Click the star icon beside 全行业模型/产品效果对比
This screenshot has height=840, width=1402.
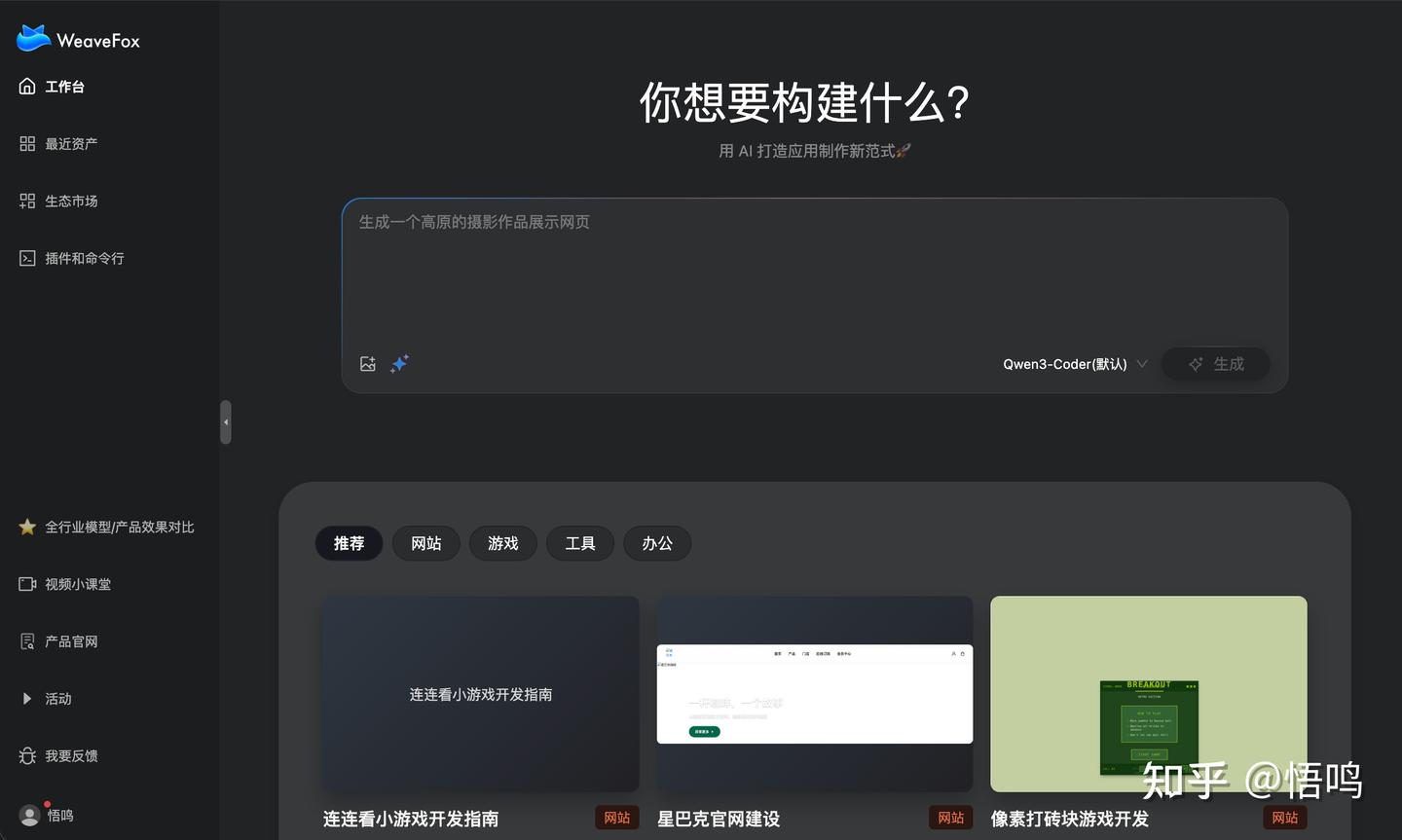coord(26,527)
